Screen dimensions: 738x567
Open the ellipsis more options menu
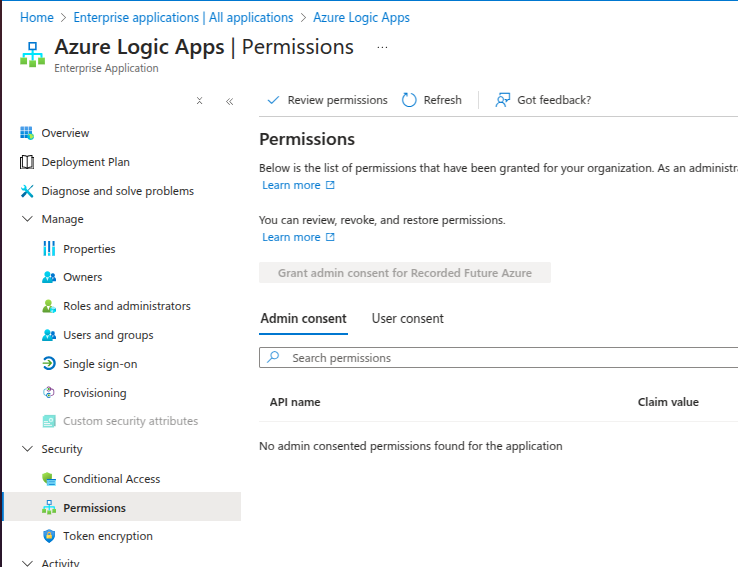tap(382, 48)
